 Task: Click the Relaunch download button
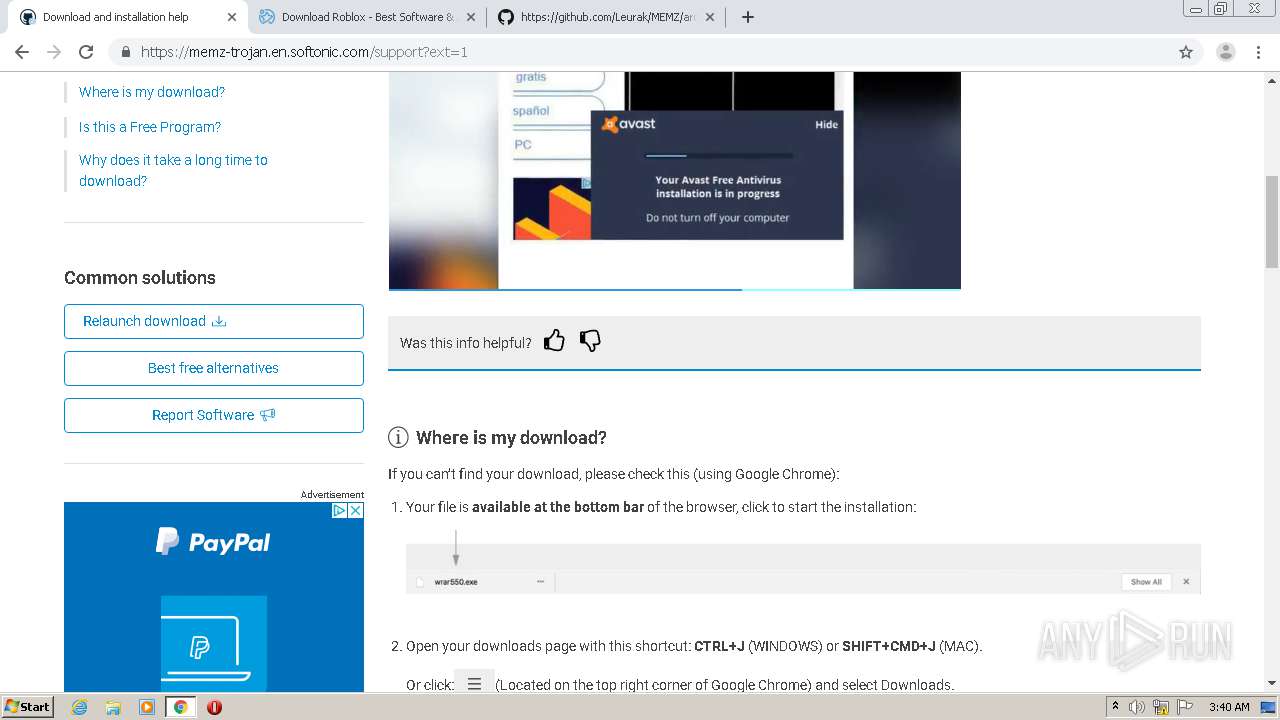click(x=214, y=321)
